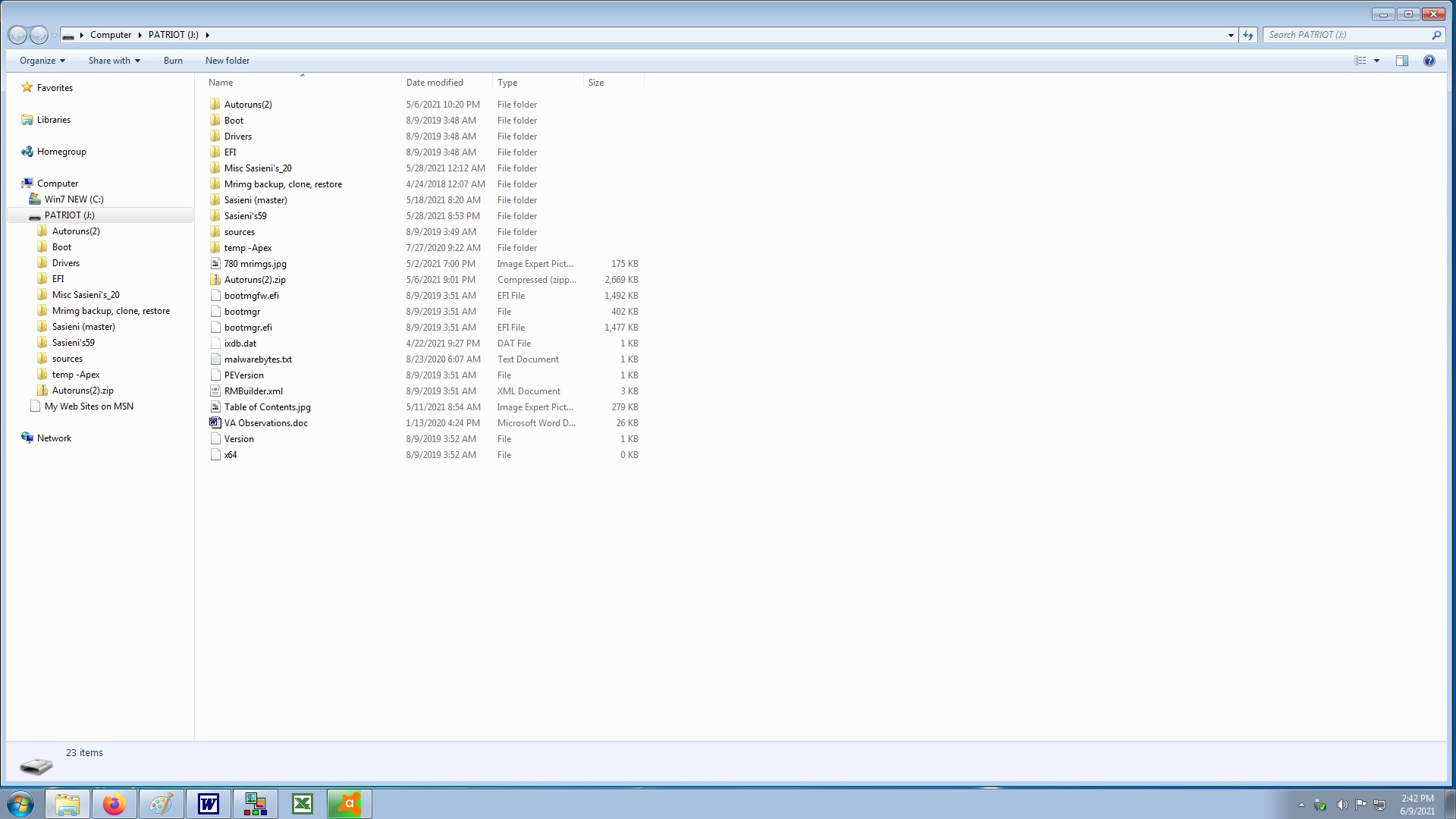Click the volume speaker tray icon
Viewport: 1456px width, 819px height.
pos(1341,805)
